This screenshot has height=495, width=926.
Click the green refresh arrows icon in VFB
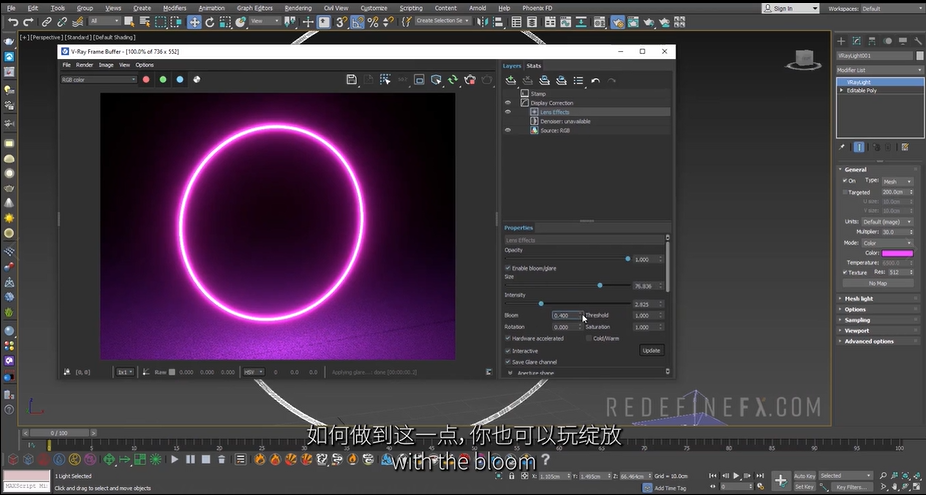pos(452,80)
